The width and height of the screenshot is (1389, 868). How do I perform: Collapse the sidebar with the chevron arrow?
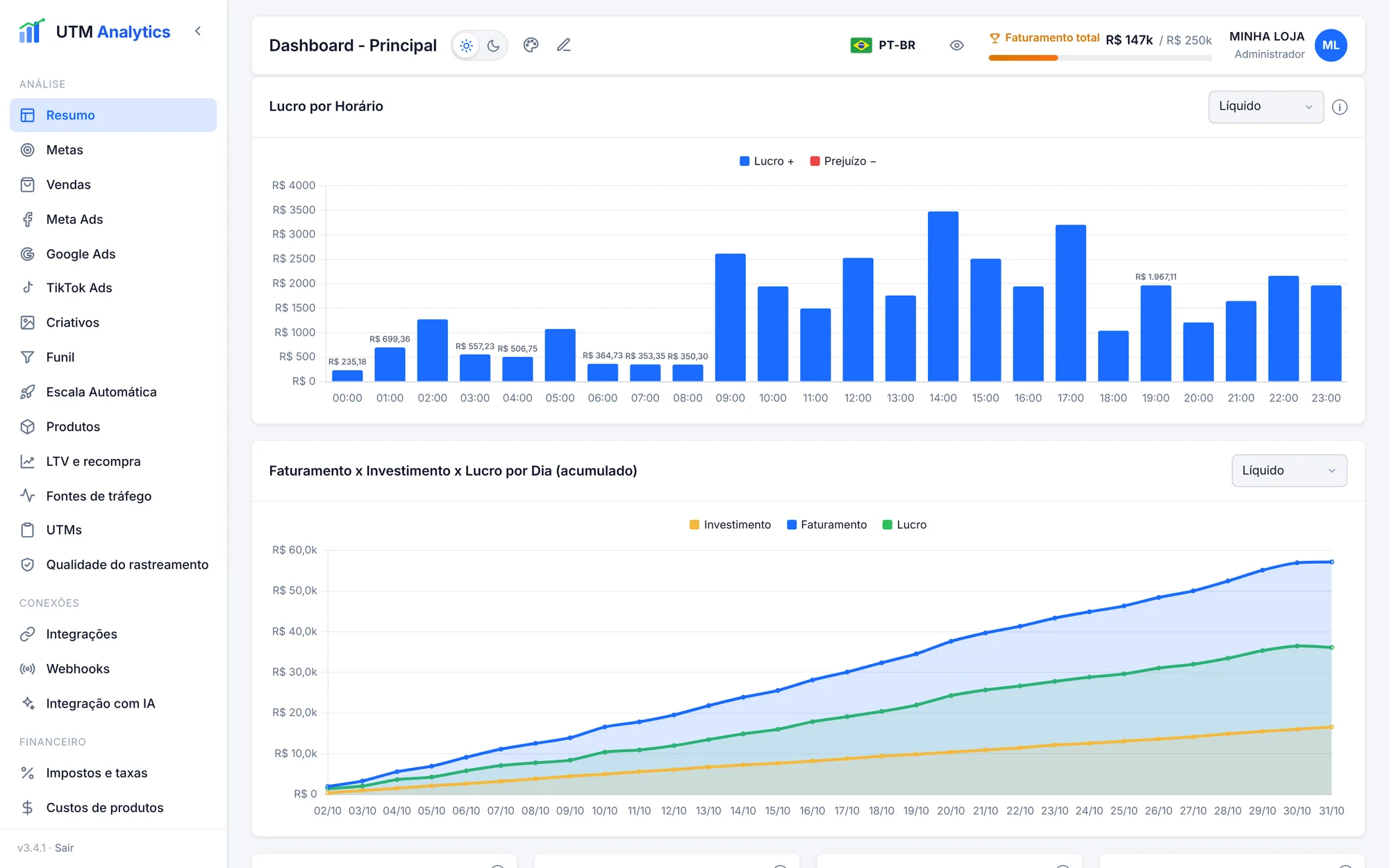tap(198, 31)
